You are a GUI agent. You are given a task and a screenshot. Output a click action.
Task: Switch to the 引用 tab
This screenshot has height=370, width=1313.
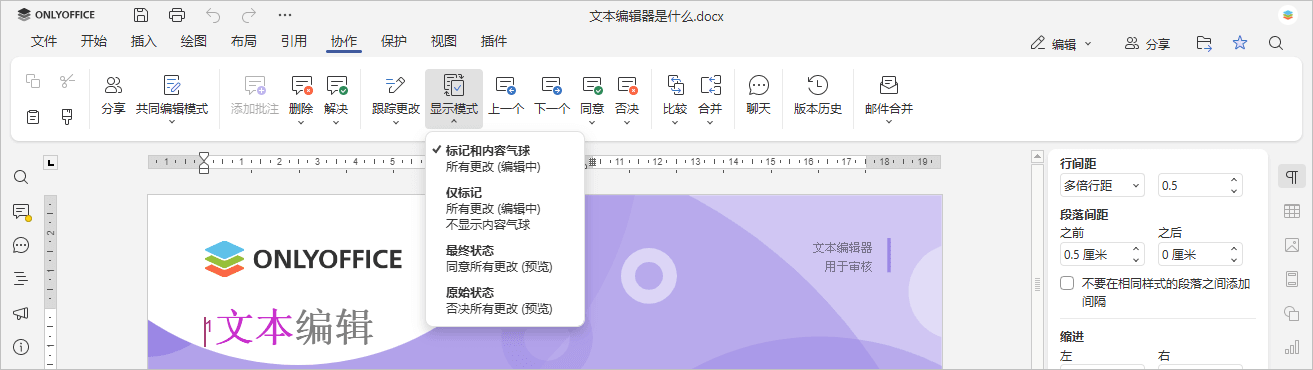click(x=294, y=42)
